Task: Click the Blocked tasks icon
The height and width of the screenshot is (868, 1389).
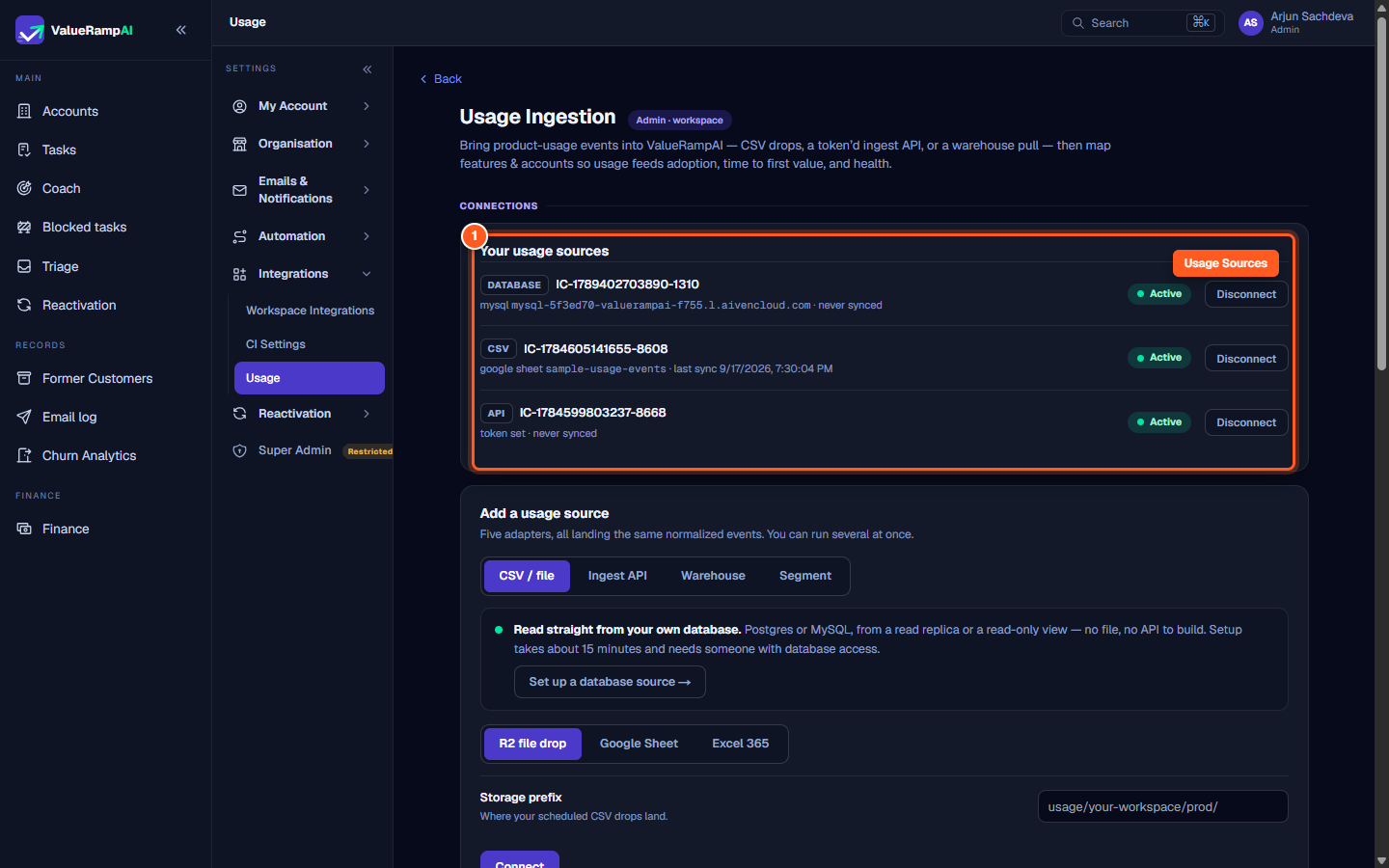Action: coord(24,227)
